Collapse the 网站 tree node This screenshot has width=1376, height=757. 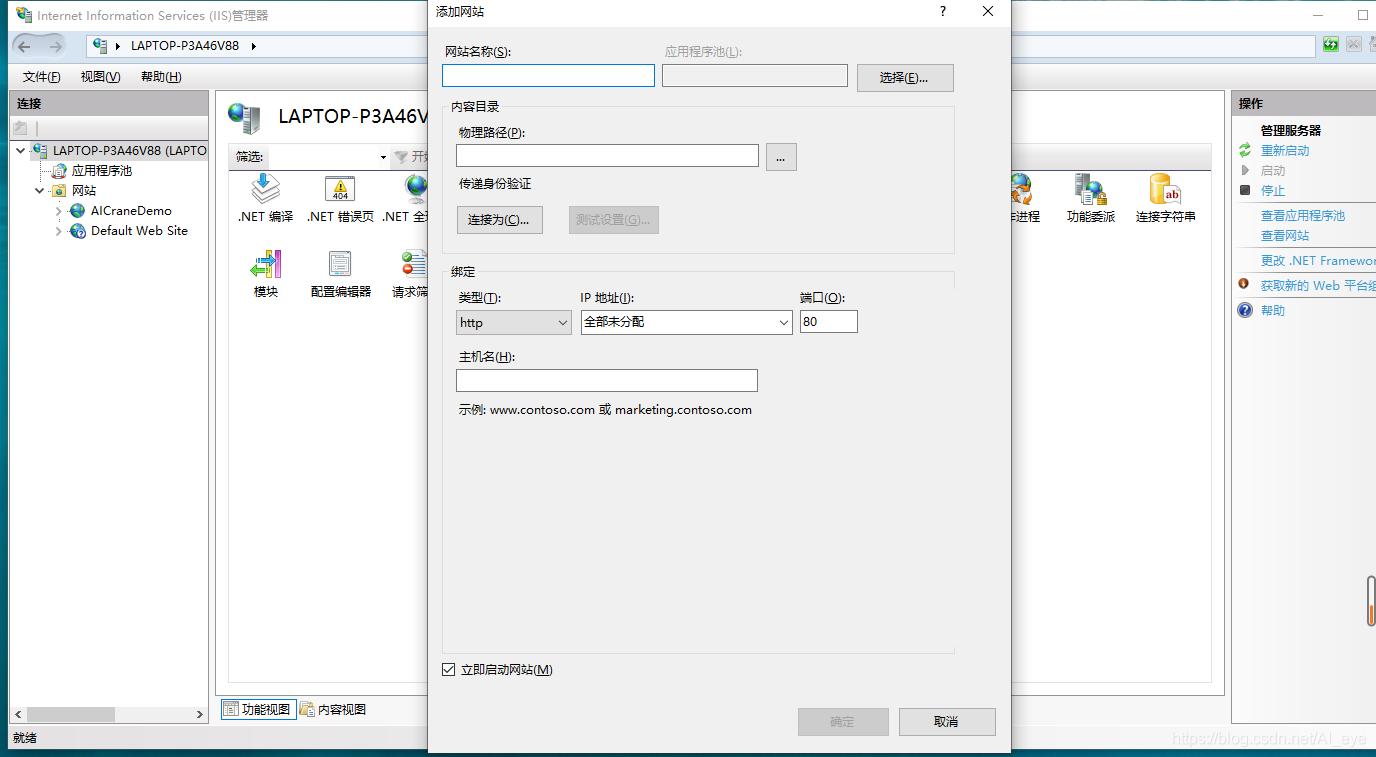point(40,191)
